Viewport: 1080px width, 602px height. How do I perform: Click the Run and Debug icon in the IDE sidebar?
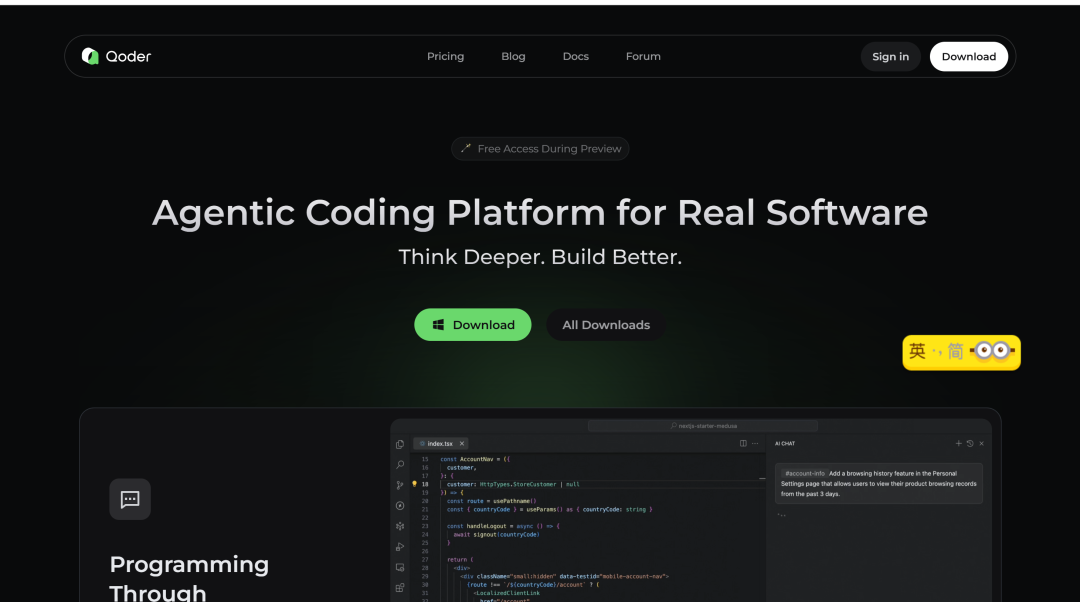pyautogui.click(x=400, y=547)
